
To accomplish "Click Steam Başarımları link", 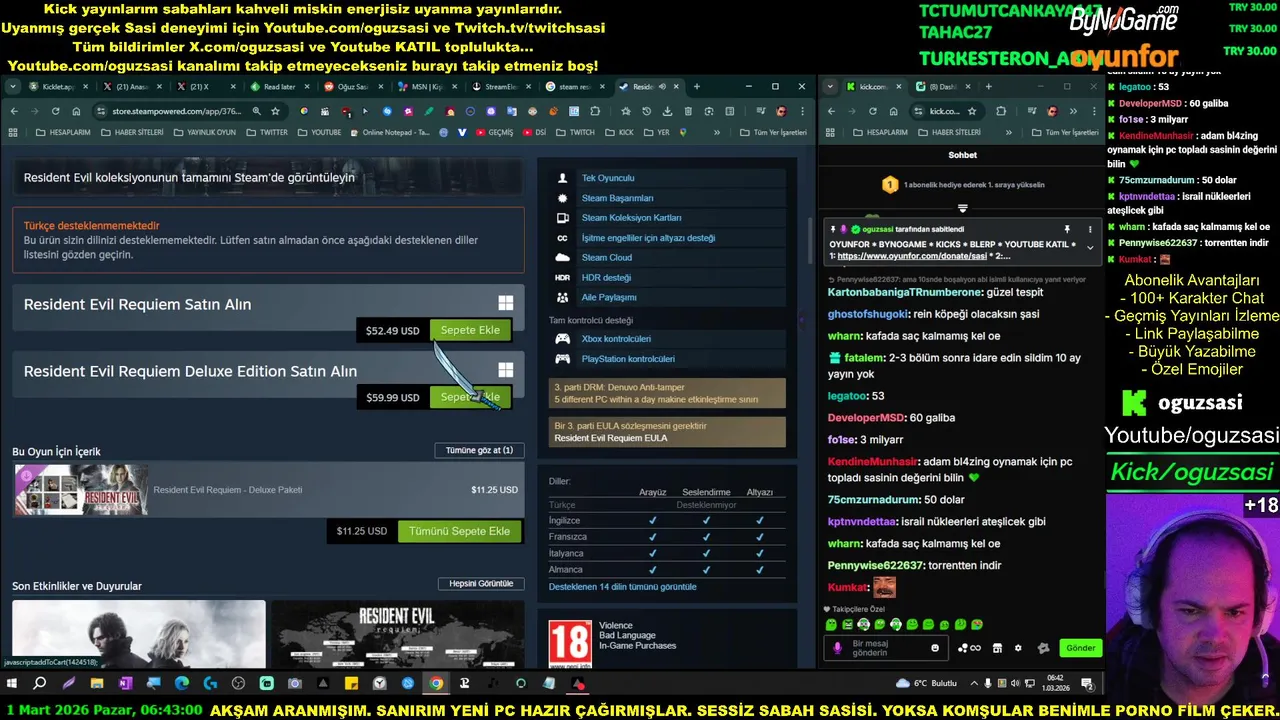I will click(x=617, y=198).
